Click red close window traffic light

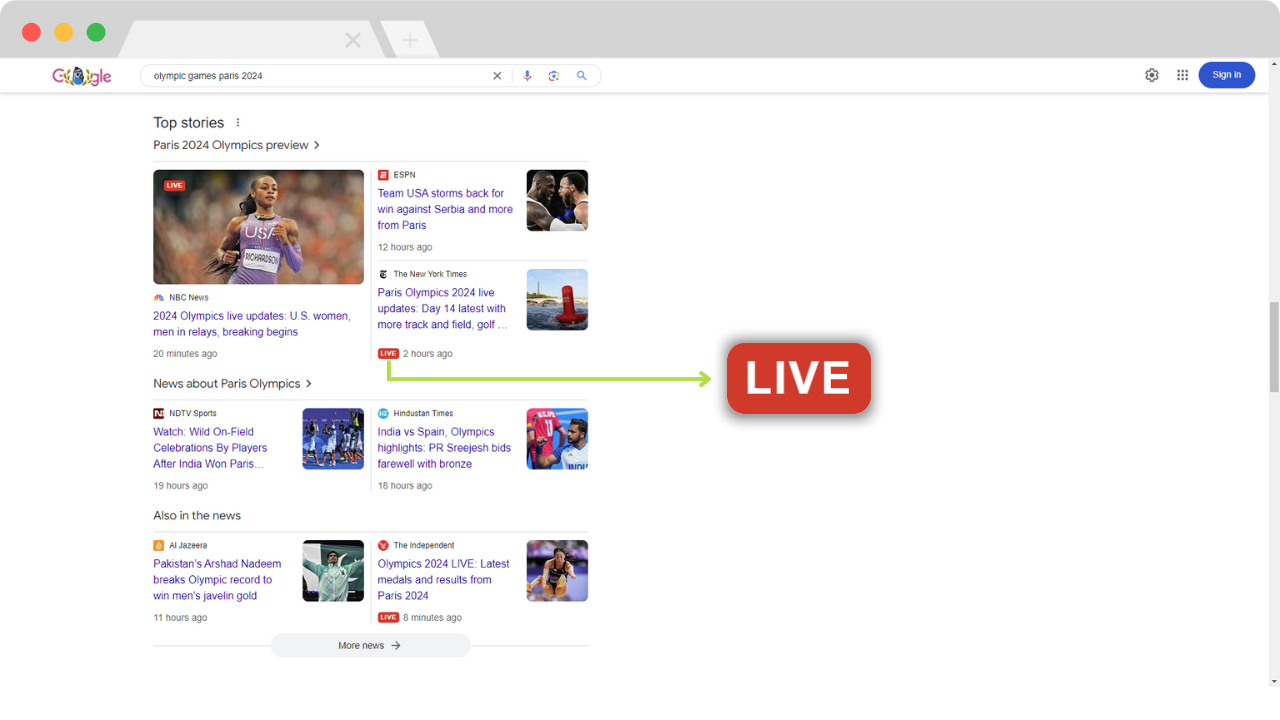(x=31, y=32)
